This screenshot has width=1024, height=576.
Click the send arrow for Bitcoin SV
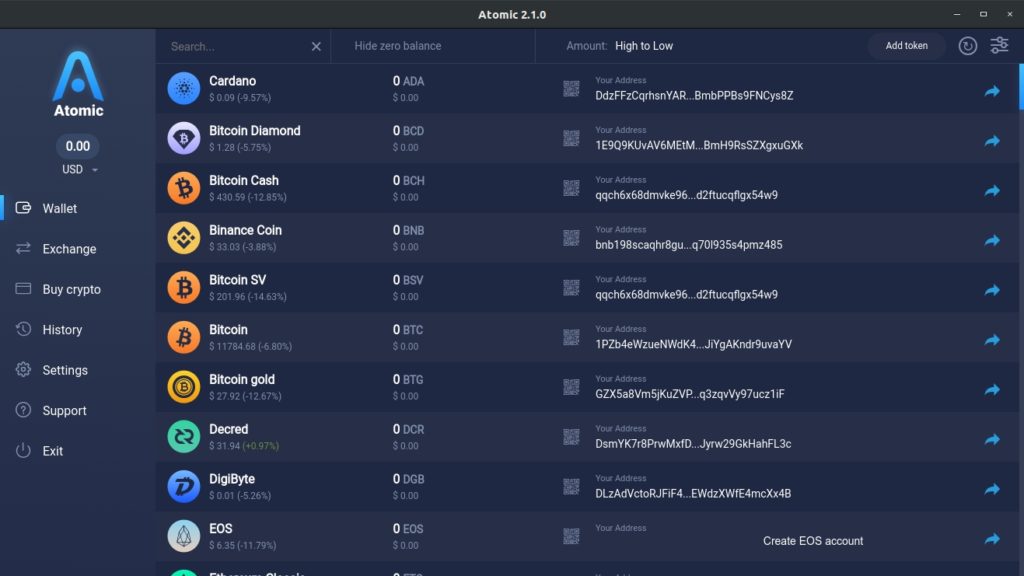tap(992, 290)
